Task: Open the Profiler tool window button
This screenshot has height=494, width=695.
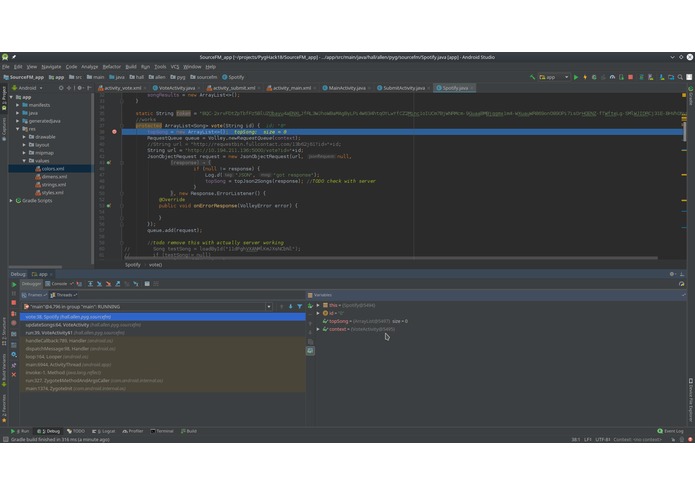Action: 133,431
